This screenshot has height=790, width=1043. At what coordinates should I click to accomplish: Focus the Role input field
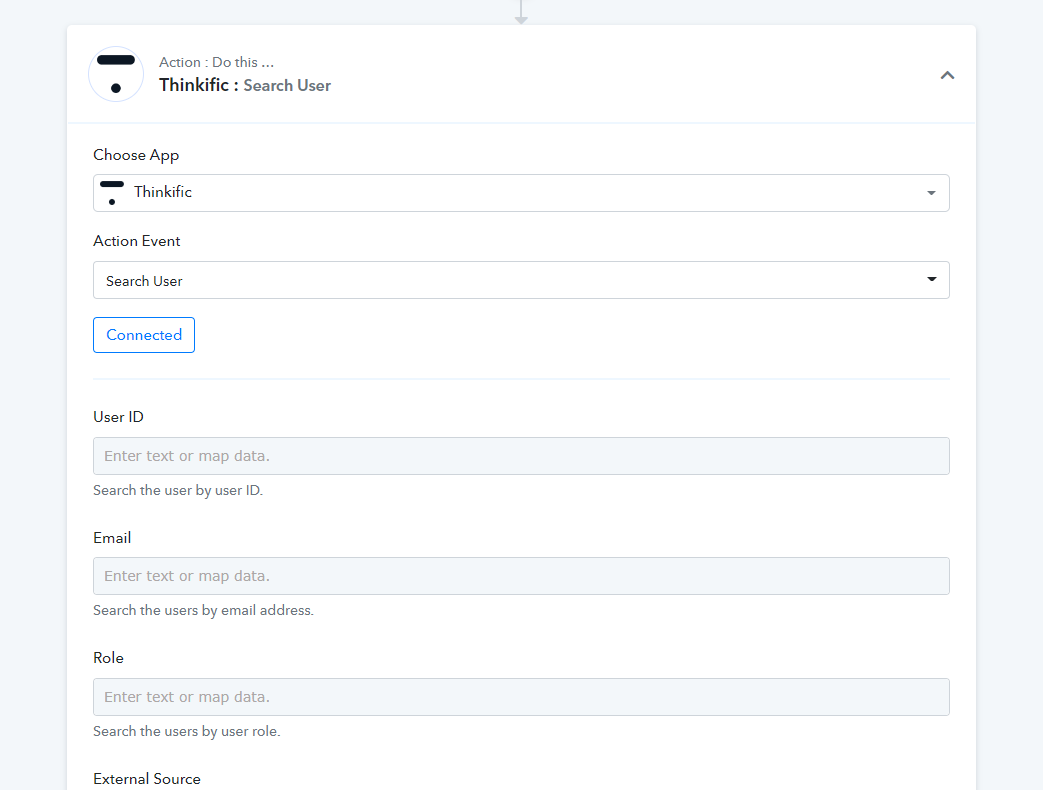[x=521, y=697]
